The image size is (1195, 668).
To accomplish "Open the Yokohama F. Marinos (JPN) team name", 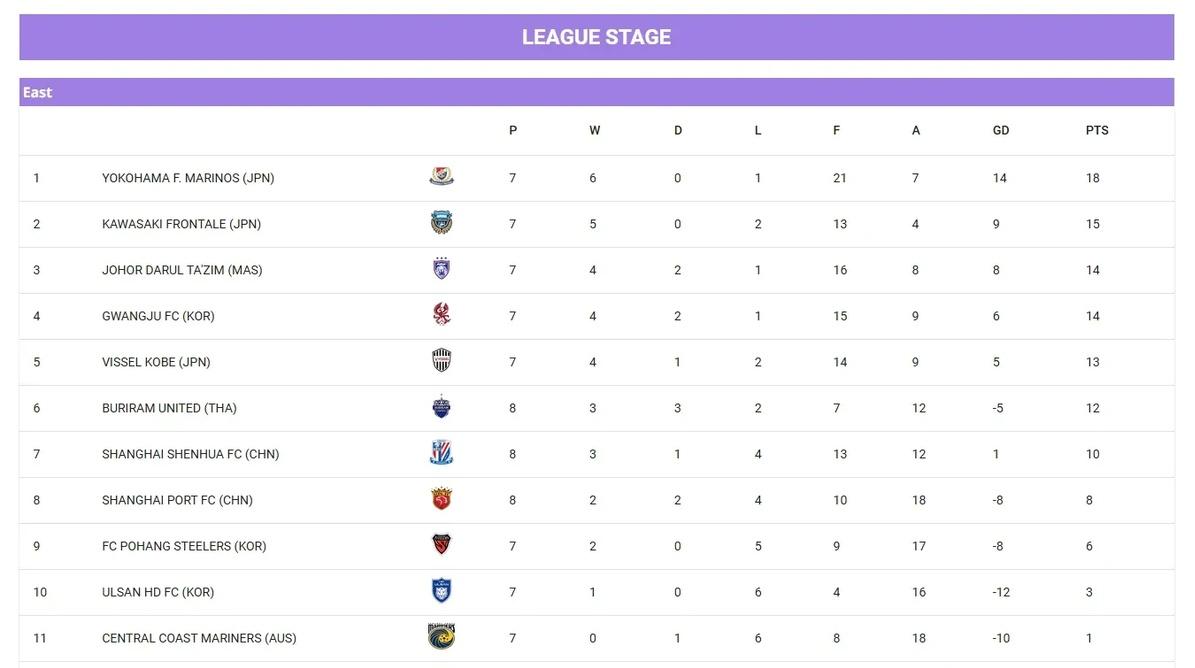I will click(x=188, y=178).
